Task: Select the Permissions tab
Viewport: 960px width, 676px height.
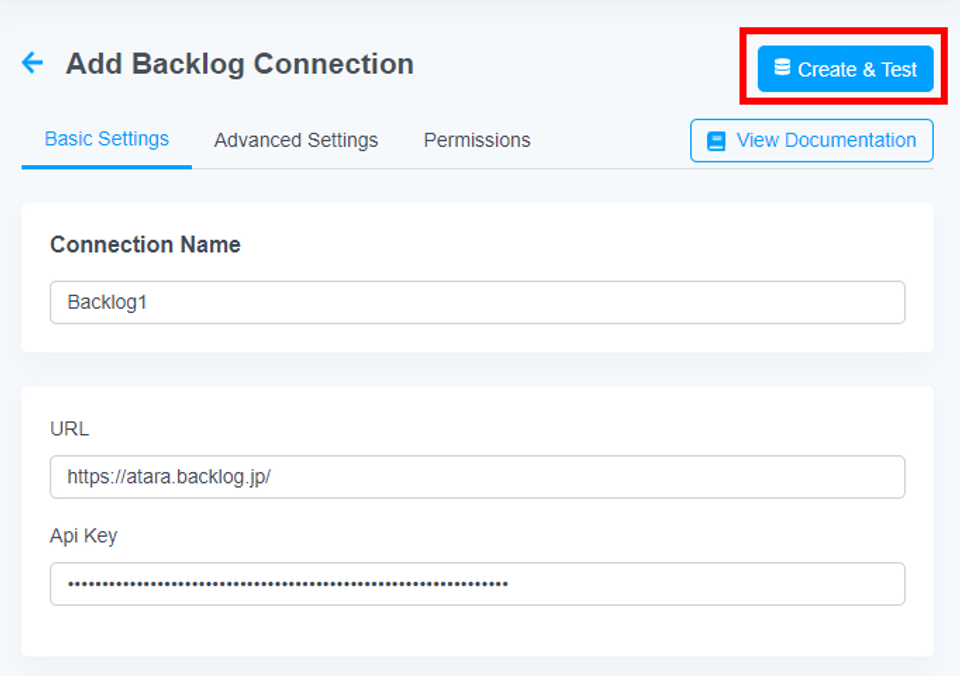Action: tap(477, 140)
